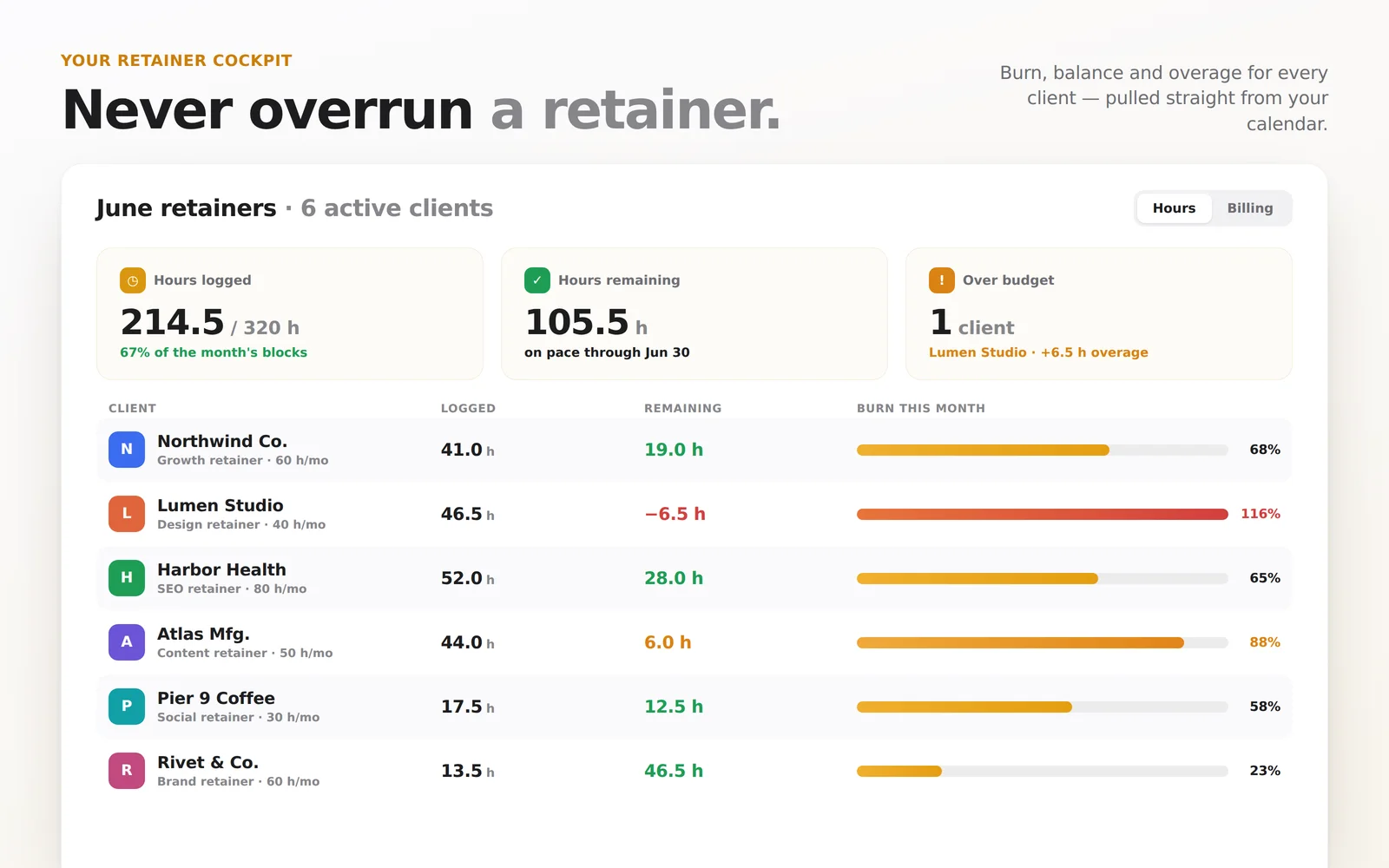Click the Over budget exclamation icon
The width and height of the screenshot is (1389, 868).
(942, 280)
